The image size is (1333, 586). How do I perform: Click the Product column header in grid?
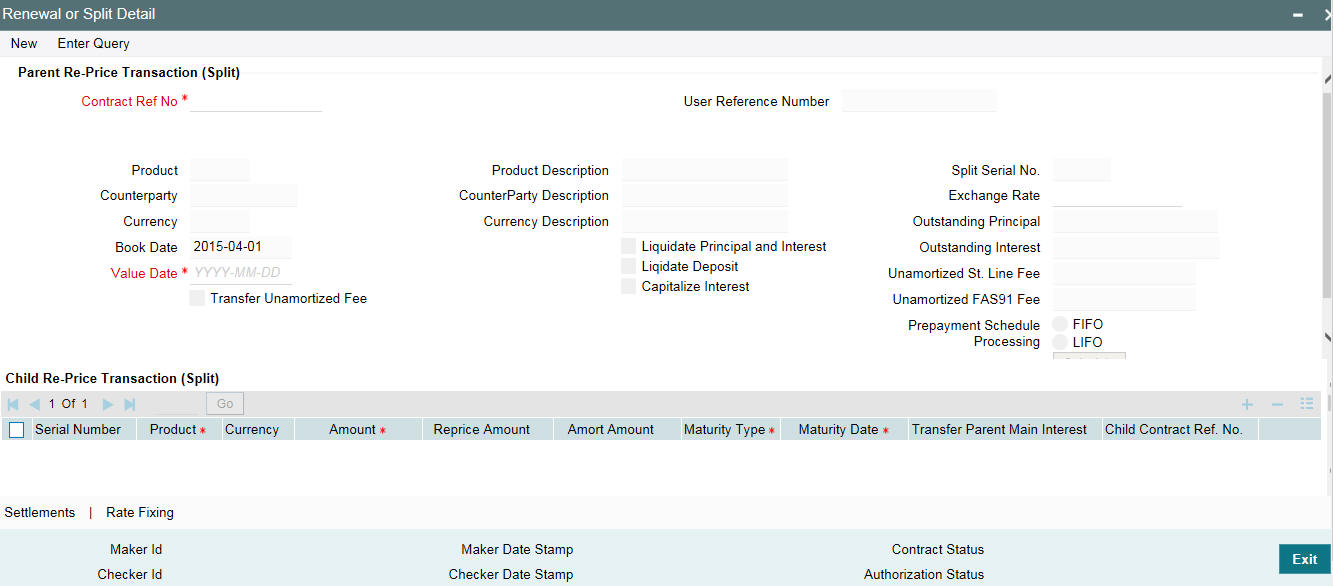pos(178,429)
